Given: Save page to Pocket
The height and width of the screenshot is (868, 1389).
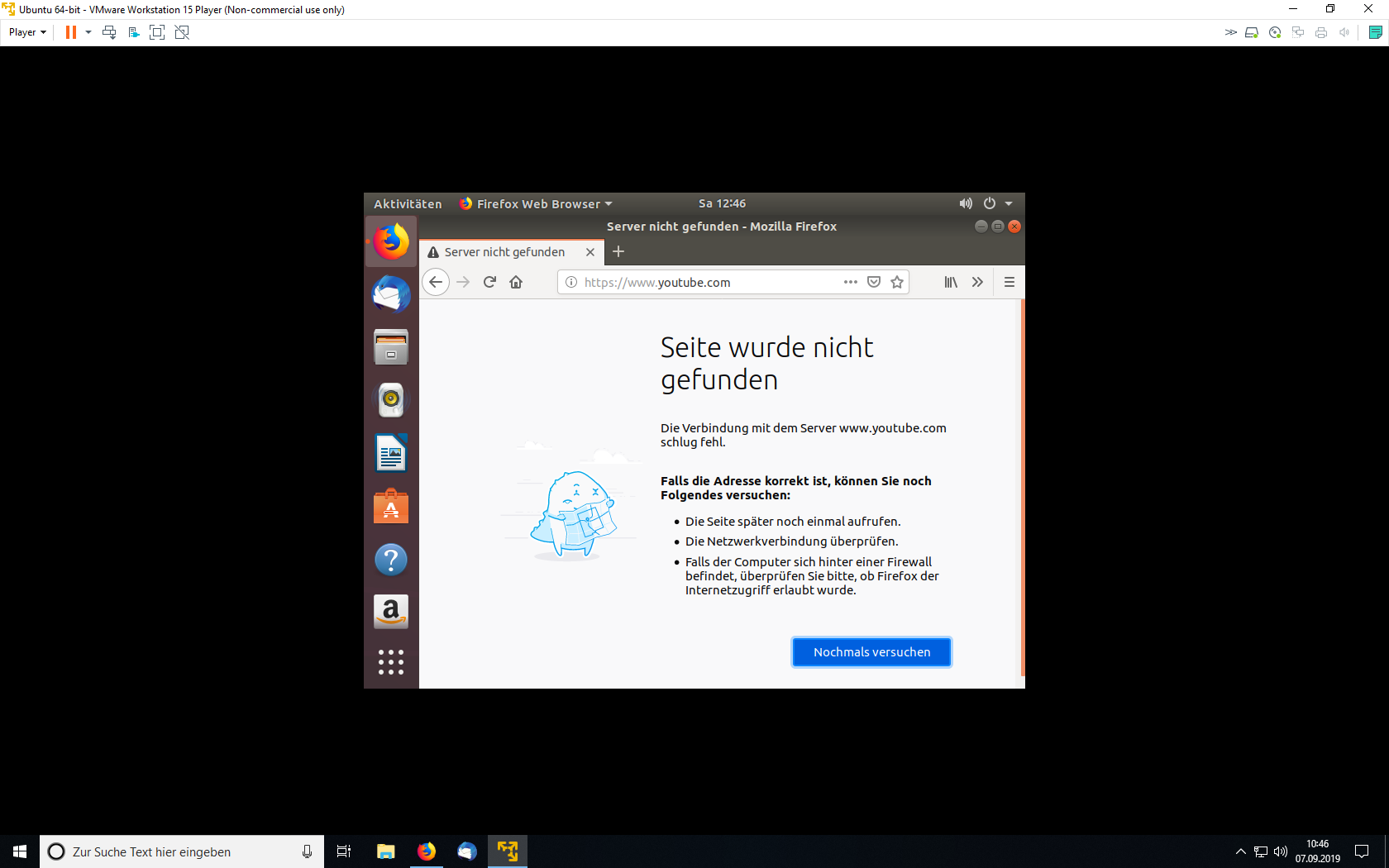Looking at the screenshot, I should point(874,282).
